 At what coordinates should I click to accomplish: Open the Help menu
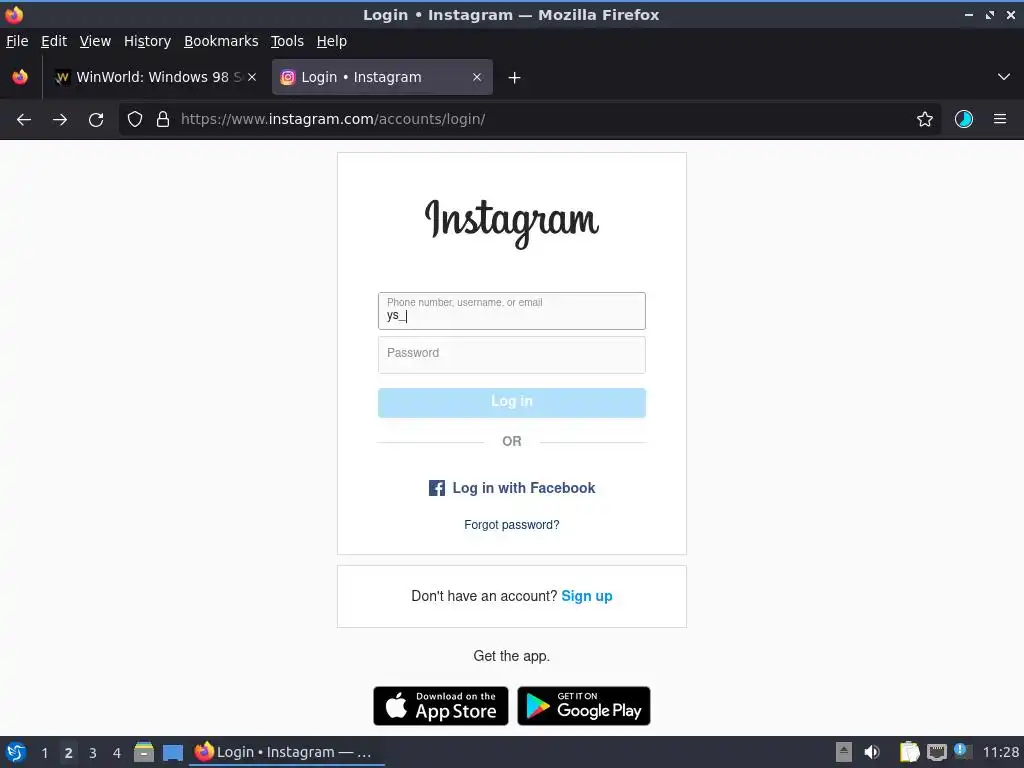[332, 41]
